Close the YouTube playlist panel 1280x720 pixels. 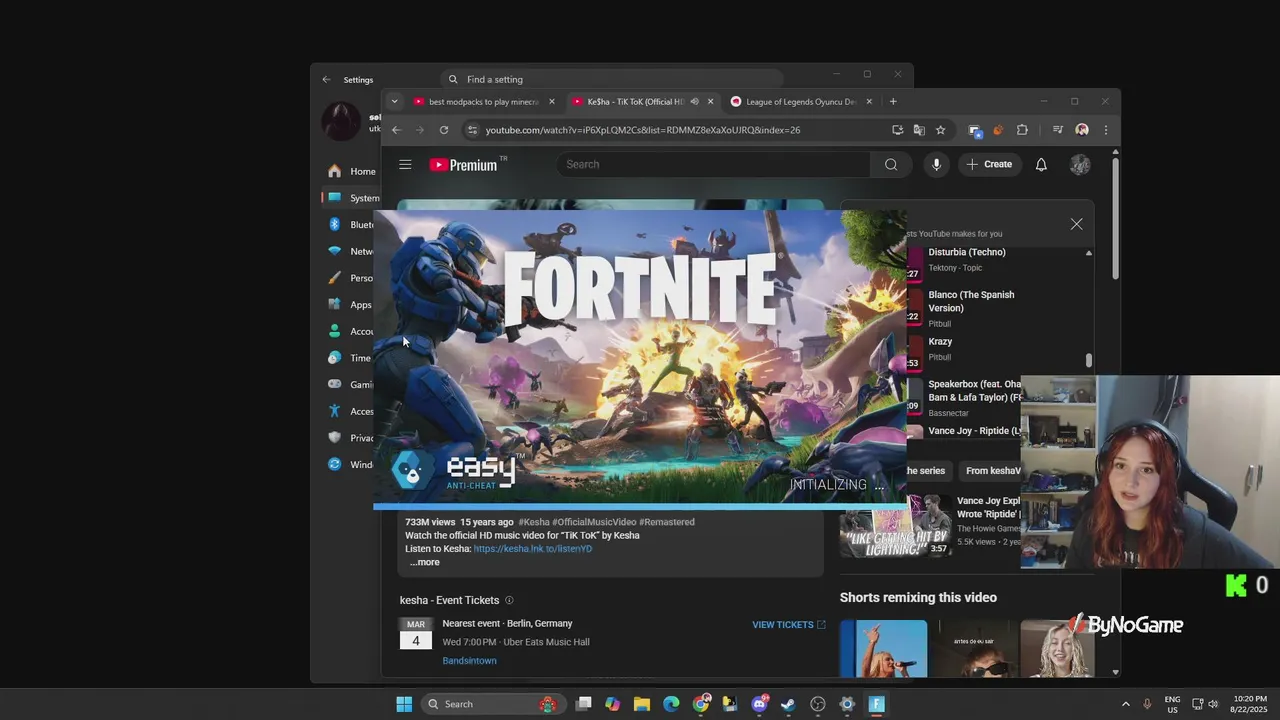click(1076, 224)
